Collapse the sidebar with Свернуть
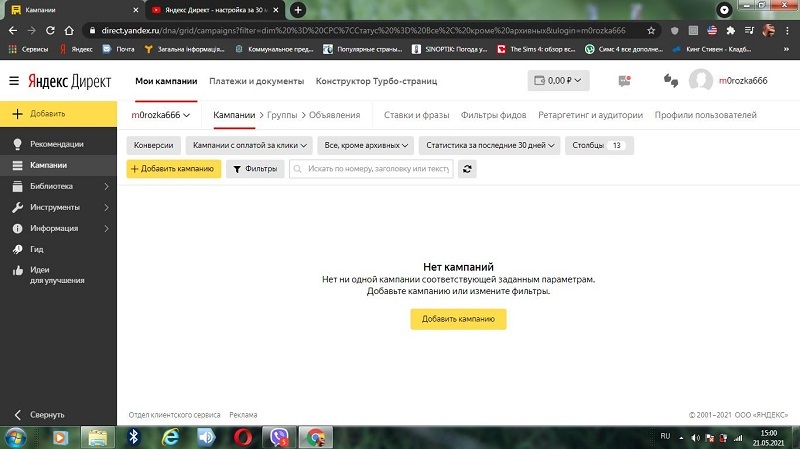The image size is (800, 449). tap(47, 414)
